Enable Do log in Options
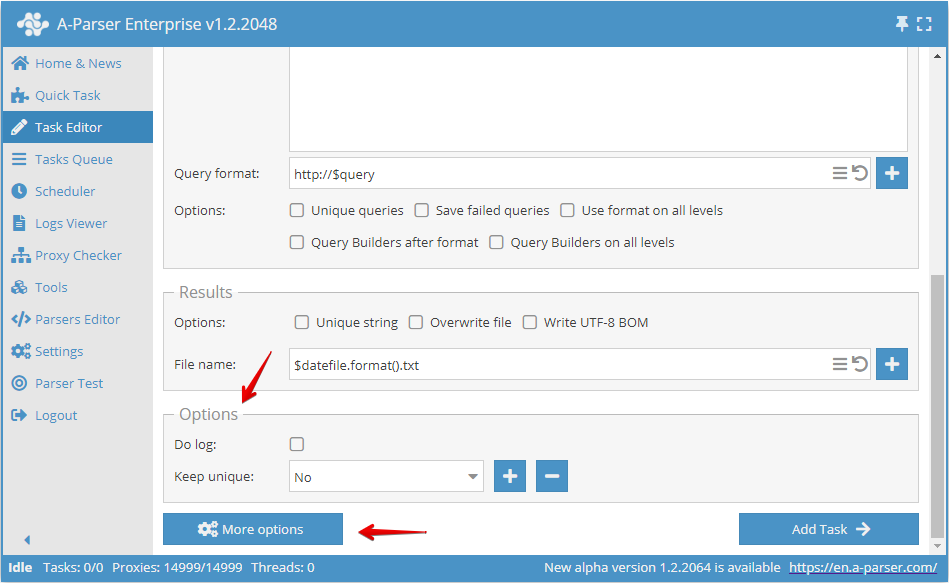 296,443
